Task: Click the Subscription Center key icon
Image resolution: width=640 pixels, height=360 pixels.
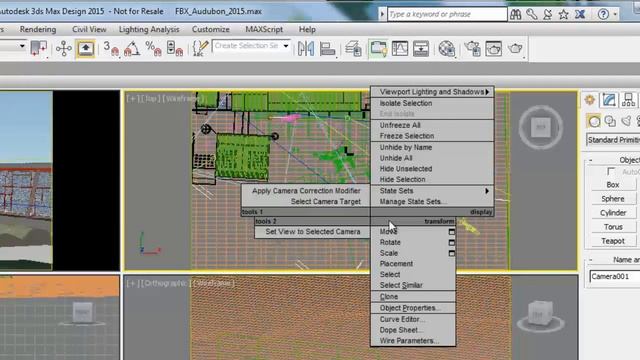Action: point(531,14)
